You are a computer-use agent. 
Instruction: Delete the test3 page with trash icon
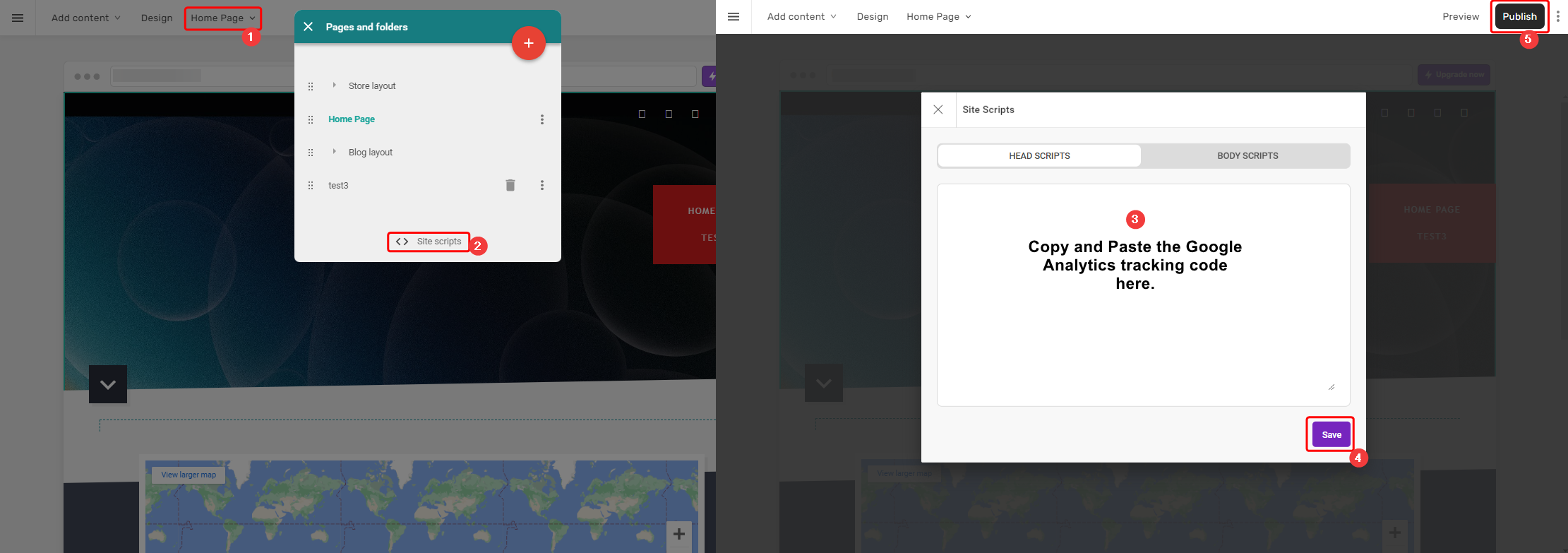tap(510, 185)
